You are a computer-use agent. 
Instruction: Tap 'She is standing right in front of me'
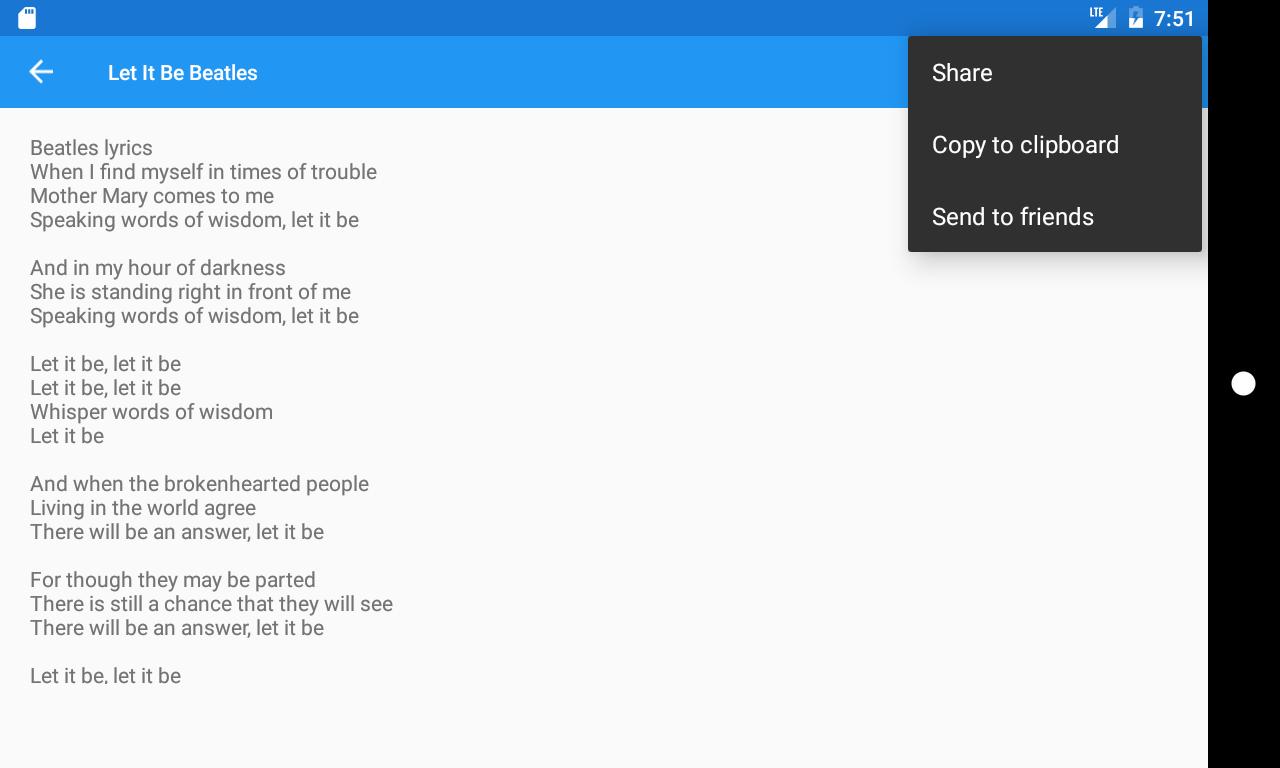[190, 292]
